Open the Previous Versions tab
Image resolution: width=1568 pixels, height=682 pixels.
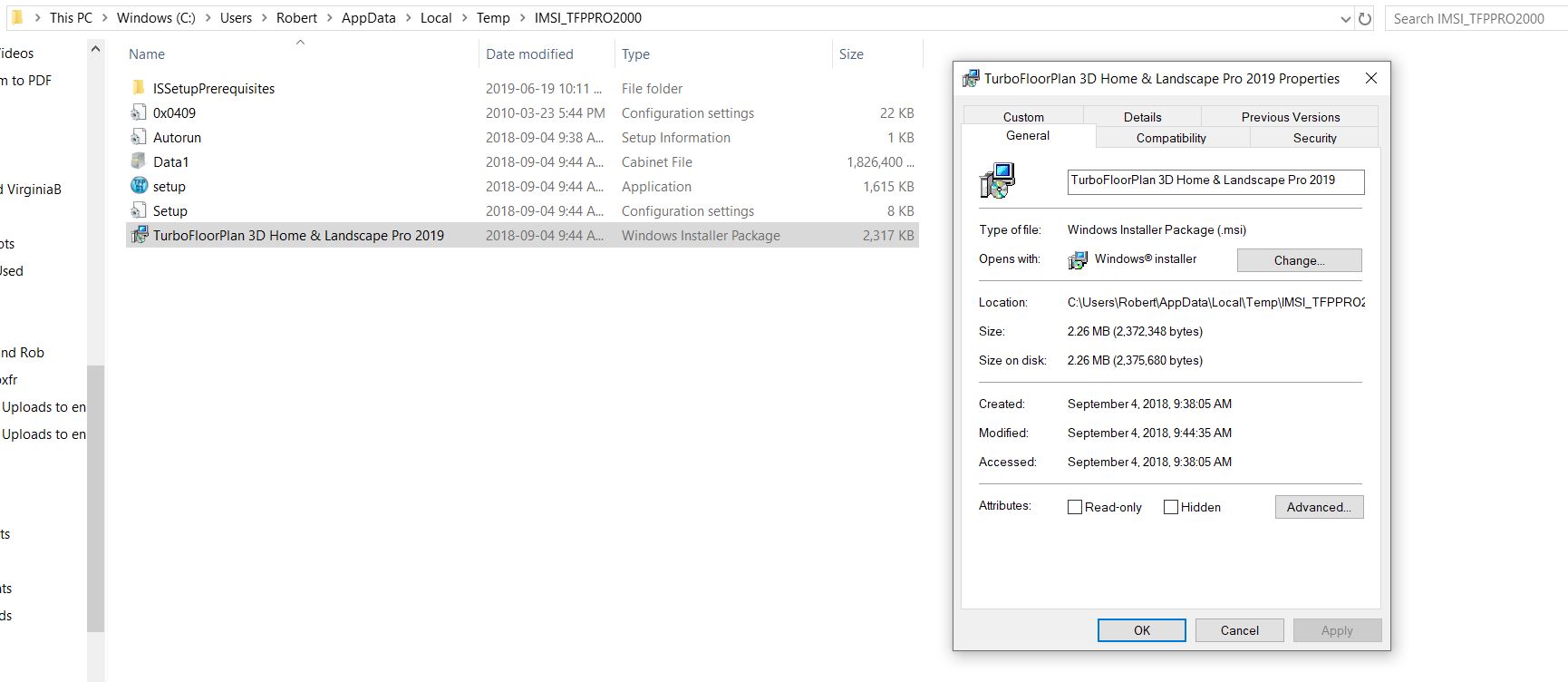pos(1290,116)
